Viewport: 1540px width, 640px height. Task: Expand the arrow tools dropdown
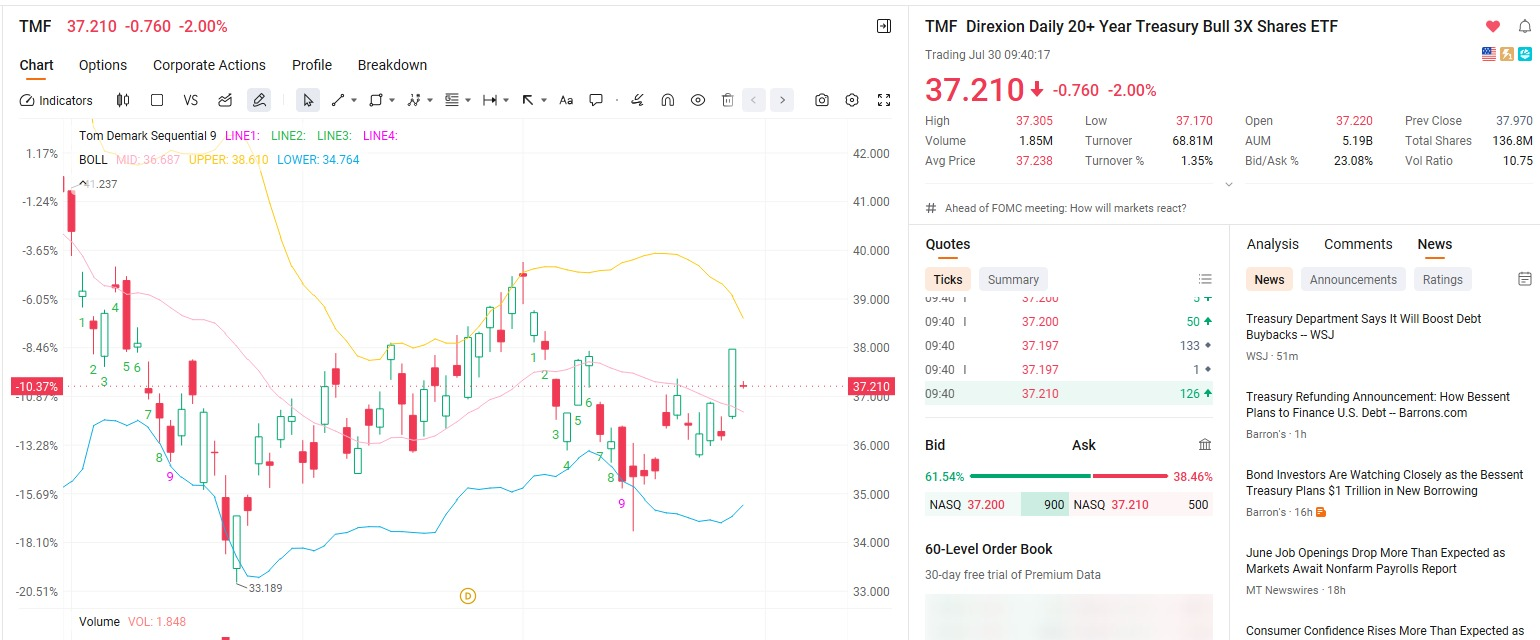coord(544,100)
